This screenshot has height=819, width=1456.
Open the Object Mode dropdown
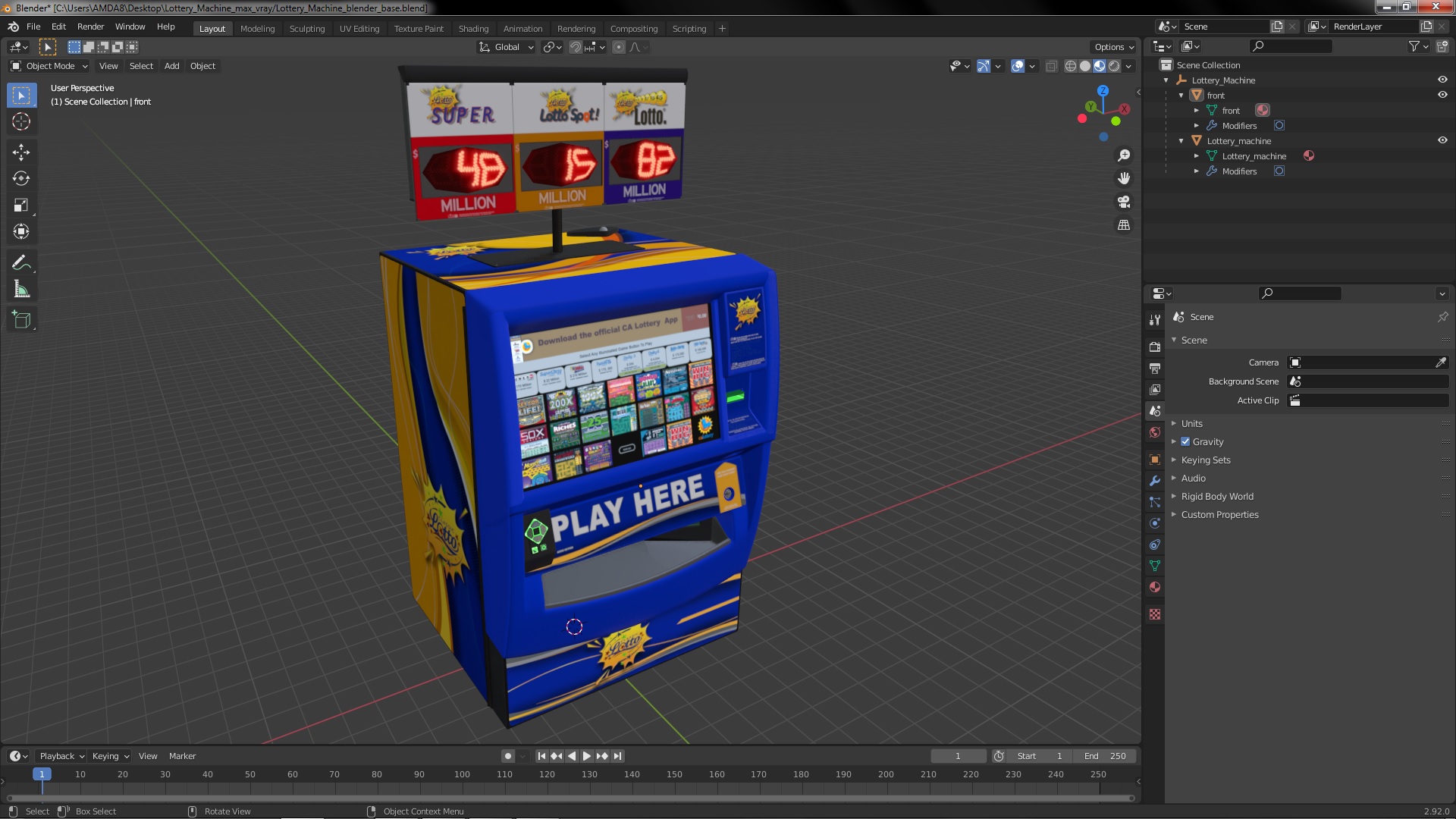(x=49, y=66)
